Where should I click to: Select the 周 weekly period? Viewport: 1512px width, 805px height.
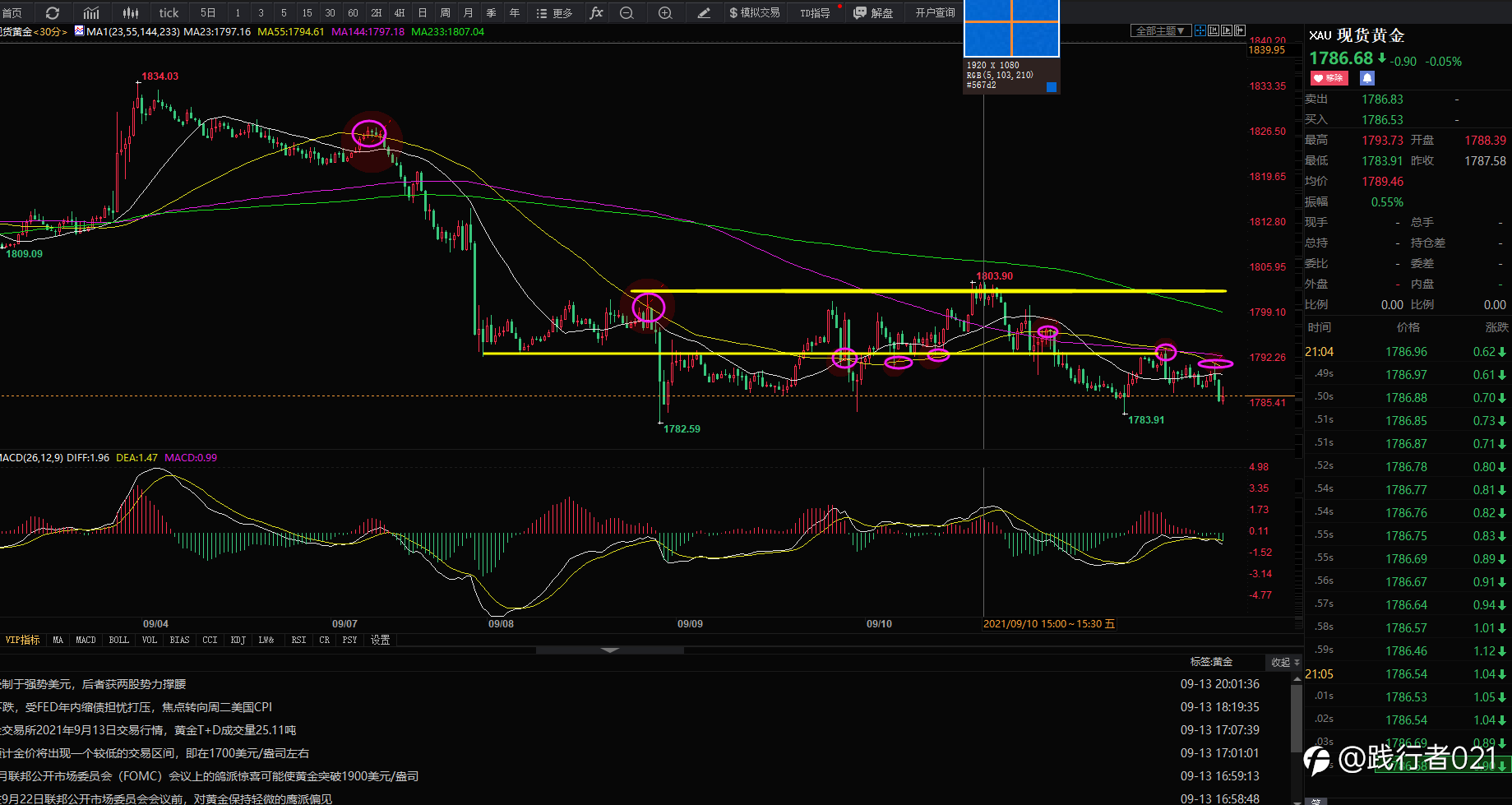point(445,13)
